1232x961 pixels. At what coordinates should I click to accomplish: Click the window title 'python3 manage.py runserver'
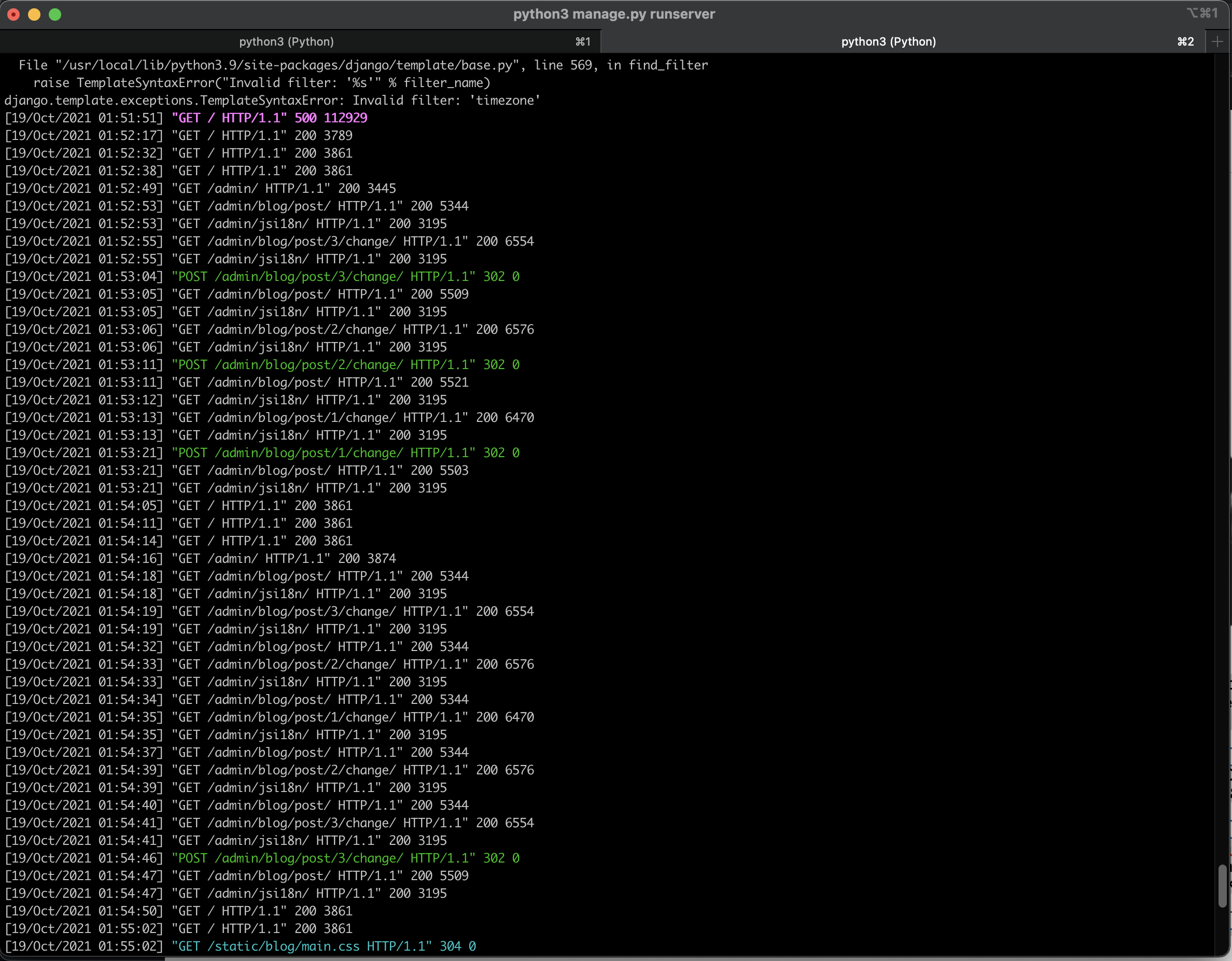pos(614,14)
